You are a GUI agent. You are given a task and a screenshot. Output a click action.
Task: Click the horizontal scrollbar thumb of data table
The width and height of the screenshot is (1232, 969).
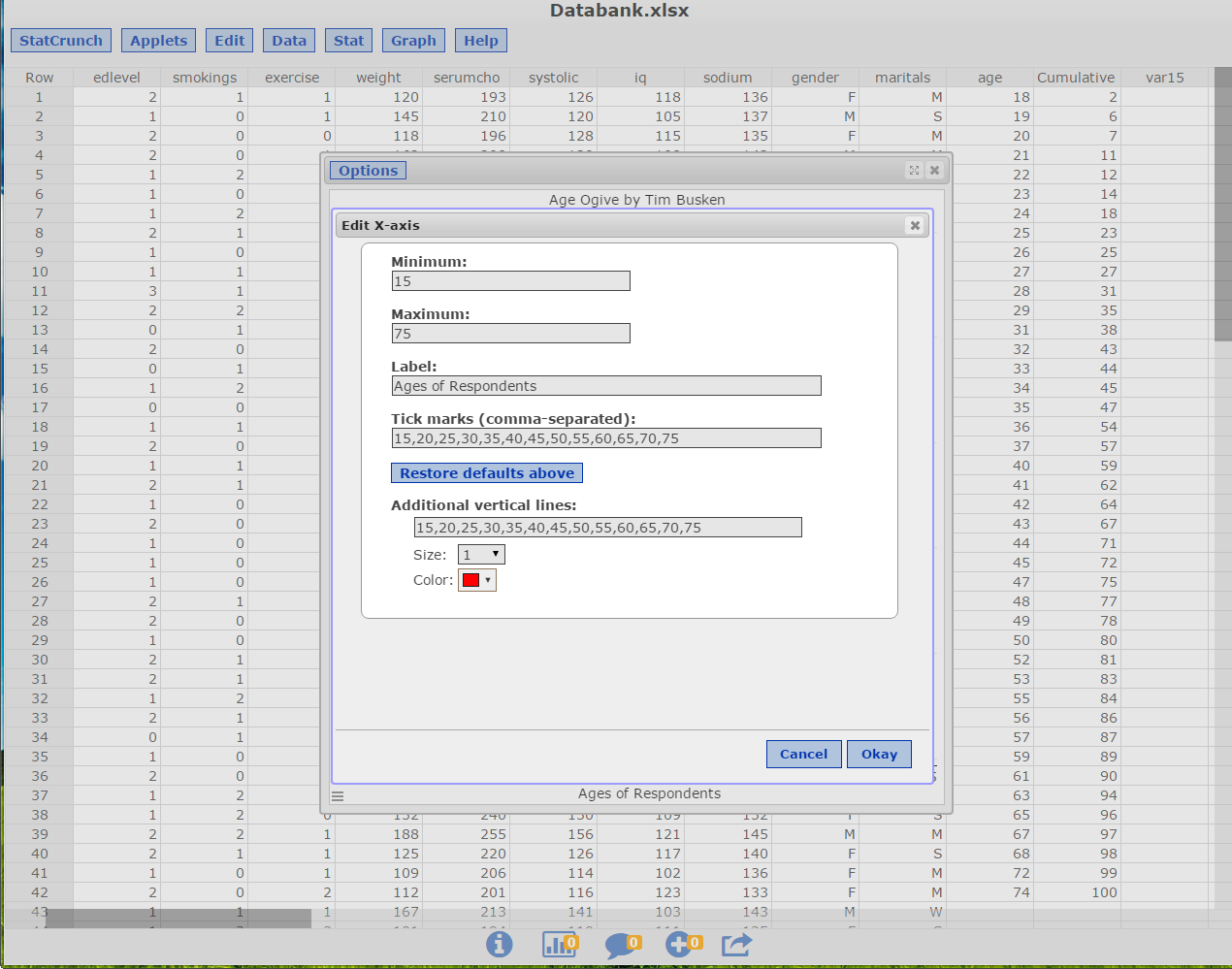click(x=178, y=919)
